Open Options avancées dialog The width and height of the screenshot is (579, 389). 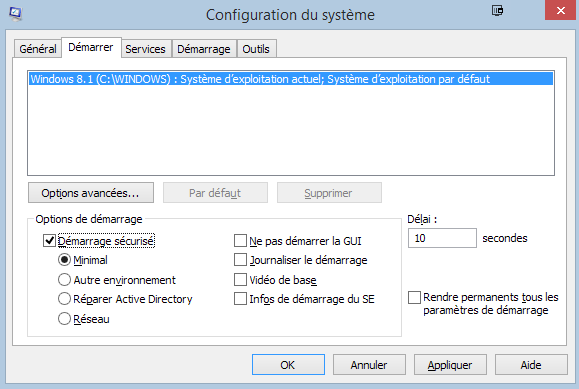[x=91, y=193]
